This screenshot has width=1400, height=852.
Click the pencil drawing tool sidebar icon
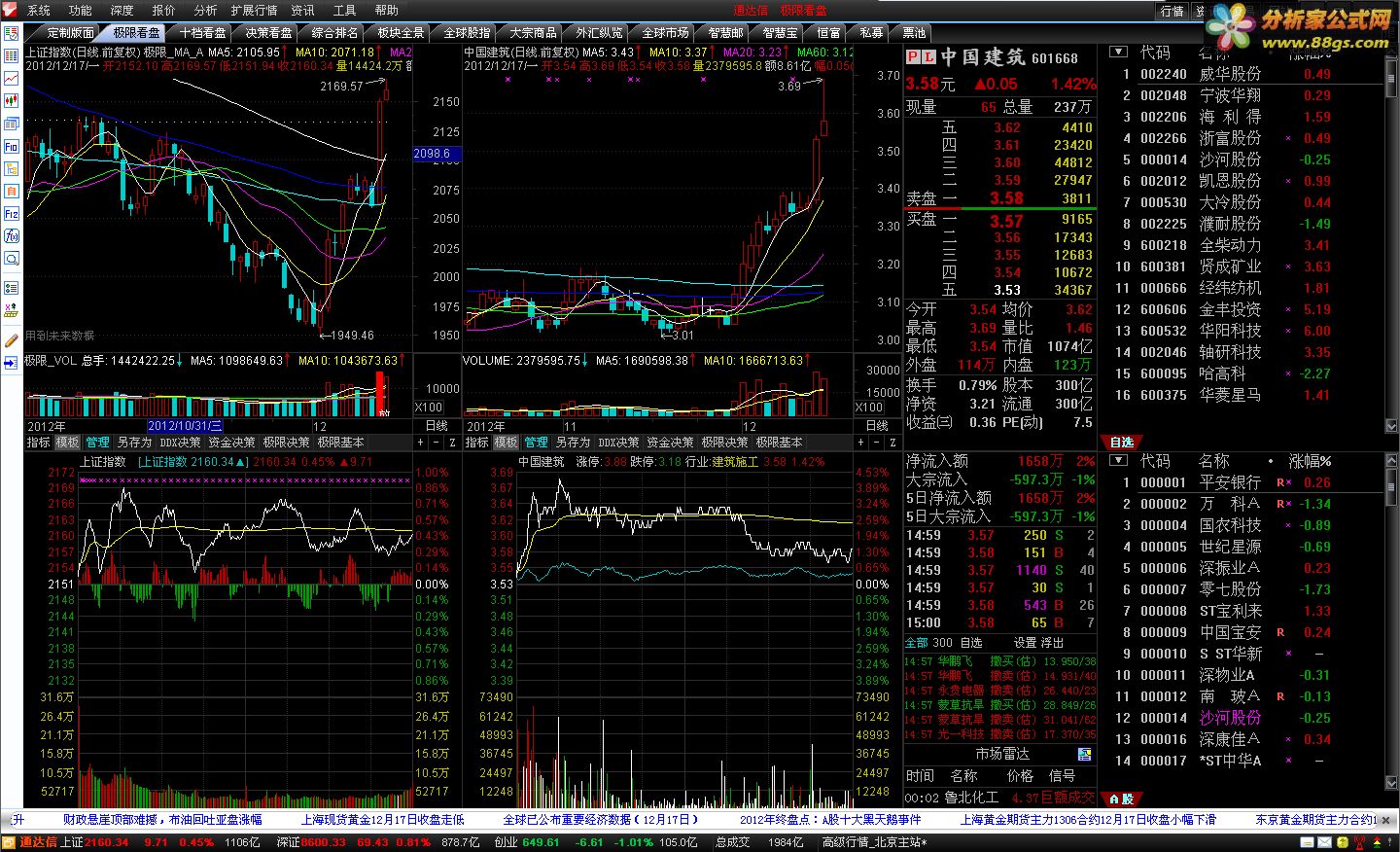click(x=11, y=339)
